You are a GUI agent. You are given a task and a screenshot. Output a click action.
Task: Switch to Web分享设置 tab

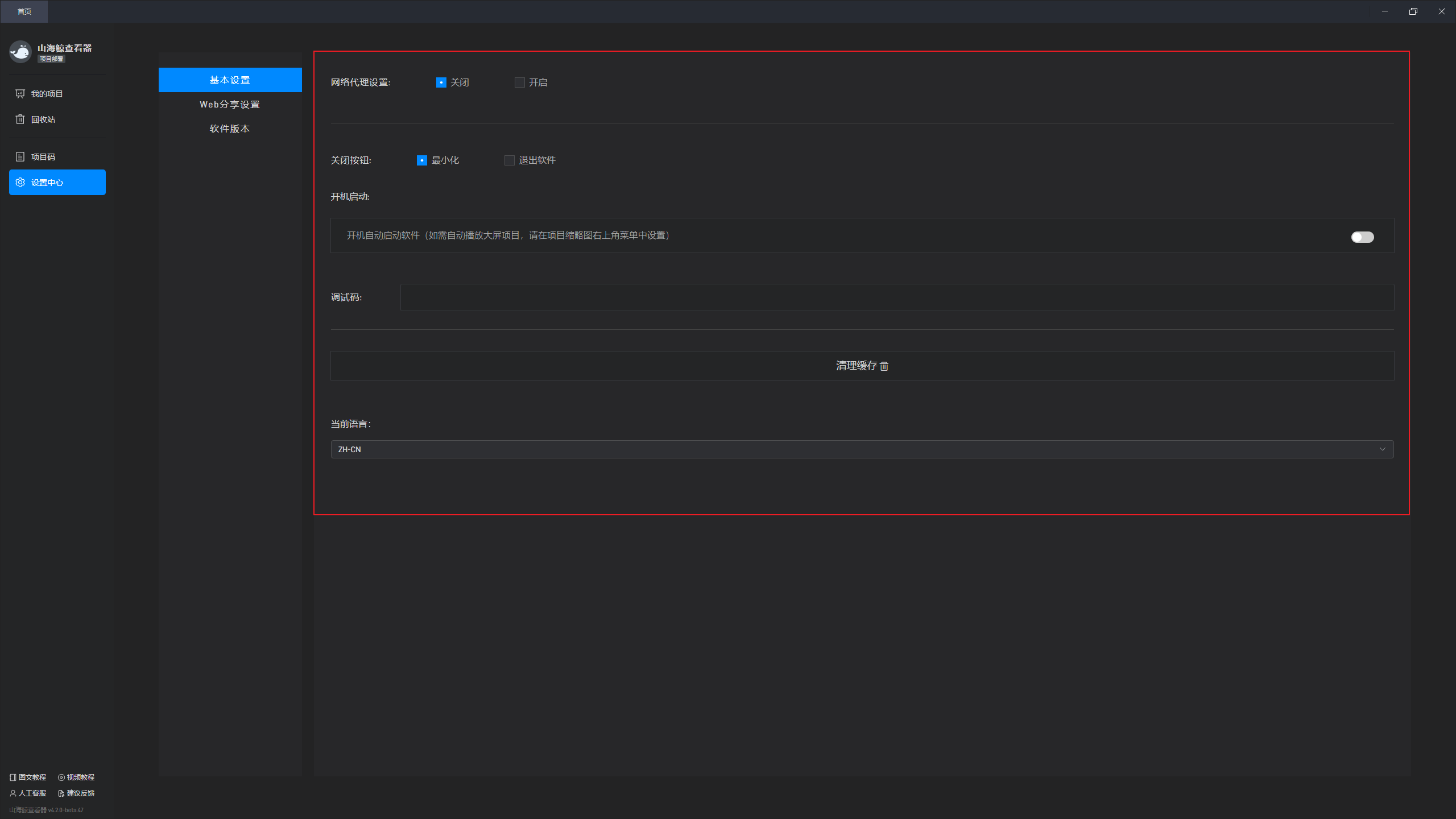pyautogui.click(x=230, y=105)
